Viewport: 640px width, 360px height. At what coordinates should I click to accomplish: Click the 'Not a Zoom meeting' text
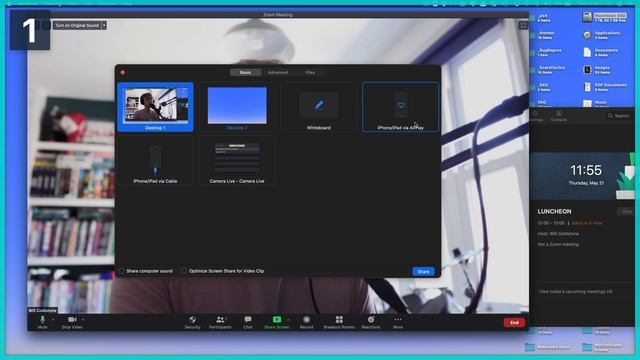[558, 244]
